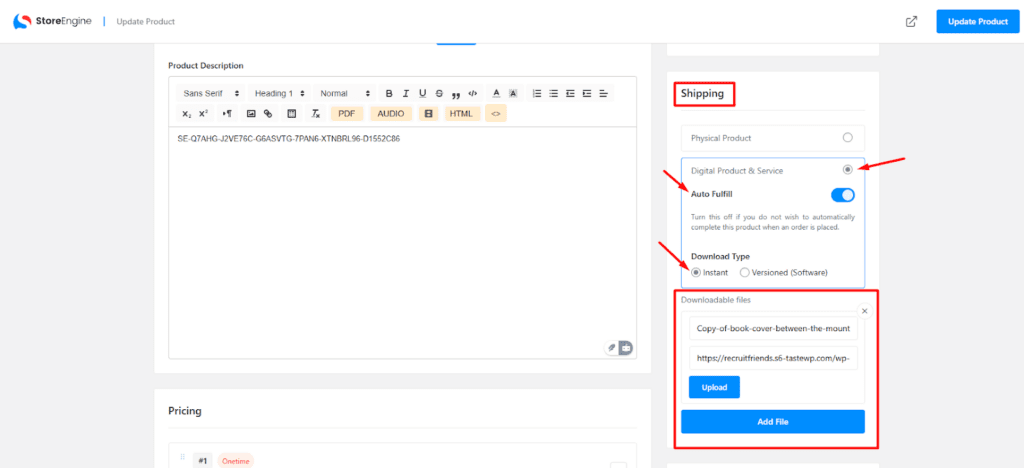Open the Sans Serif font dropdown
The image size is (1024, 468).
tap(211, 93)
